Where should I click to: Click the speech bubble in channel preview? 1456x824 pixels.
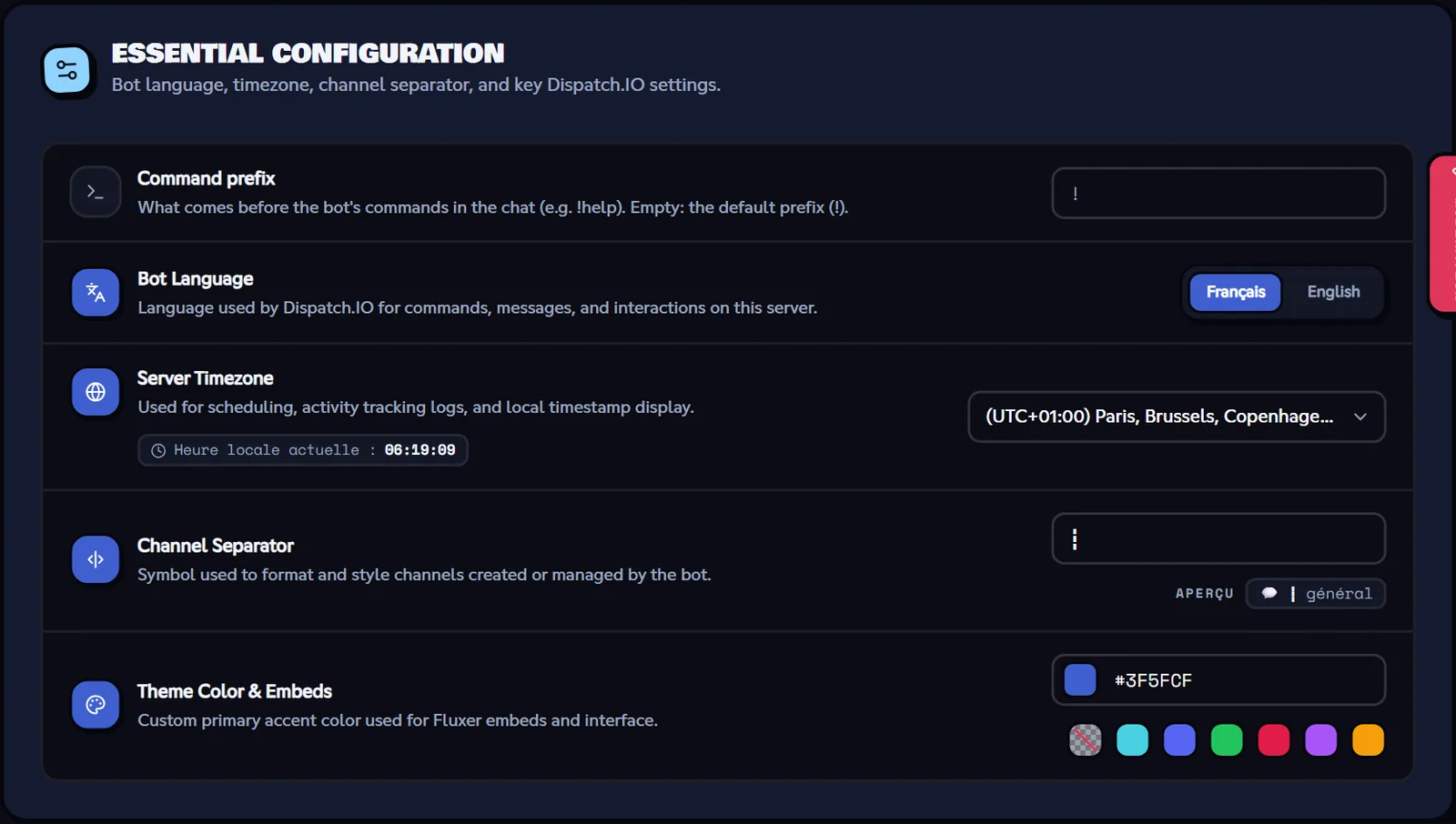click(x=1269, y=593)
